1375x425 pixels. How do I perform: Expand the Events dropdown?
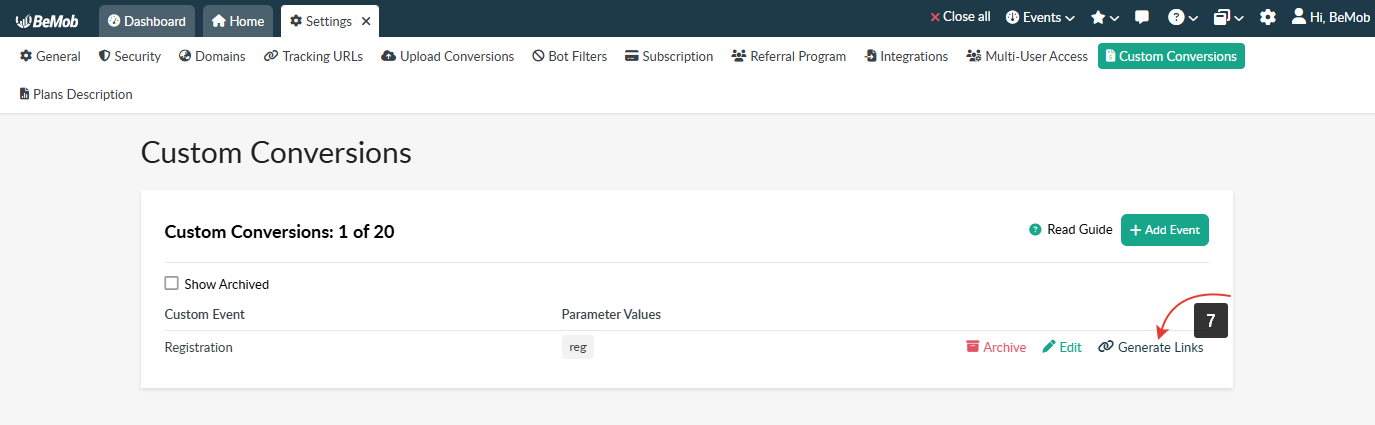(1040, 17)
